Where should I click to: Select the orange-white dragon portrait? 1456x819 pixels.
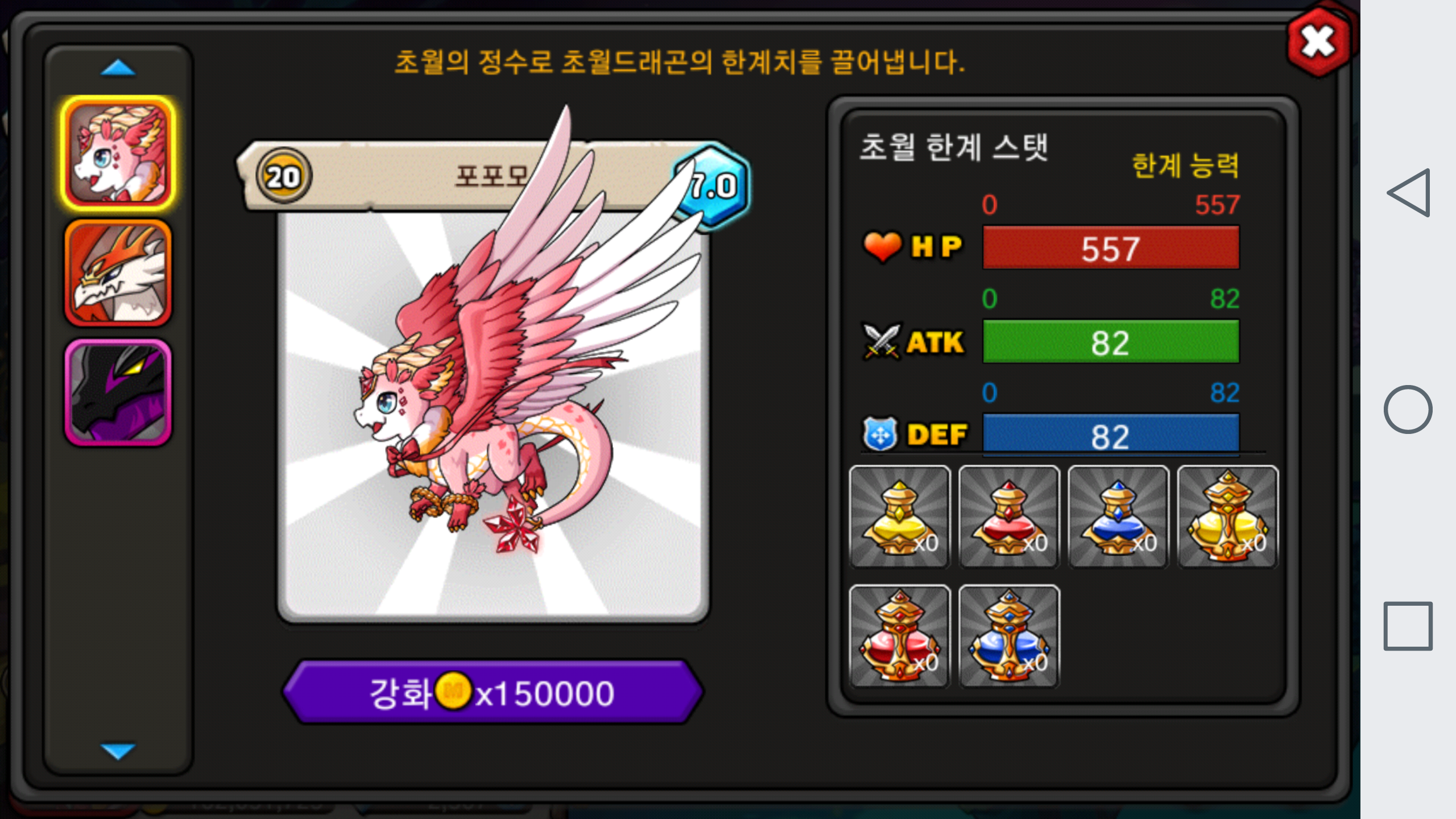pyautogui.click(x=118, y=273)
